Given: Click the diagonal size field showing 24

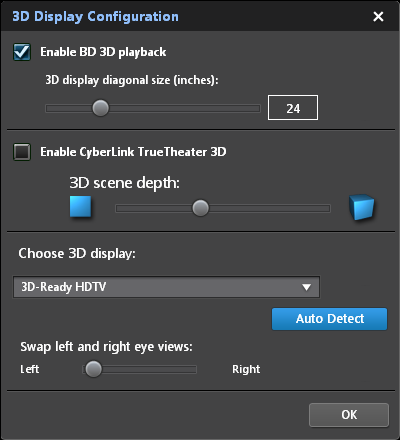Looking at the screenshot, I should point(293,108).
